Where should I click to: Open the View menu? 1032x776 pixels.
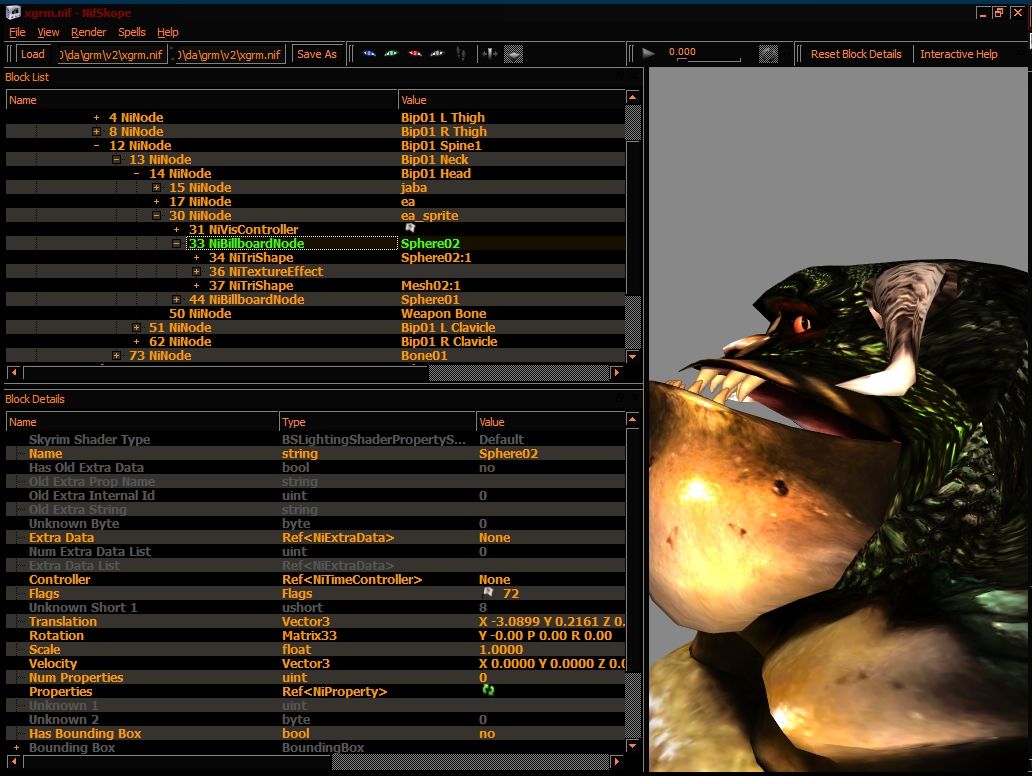click(x=48, y=32)
